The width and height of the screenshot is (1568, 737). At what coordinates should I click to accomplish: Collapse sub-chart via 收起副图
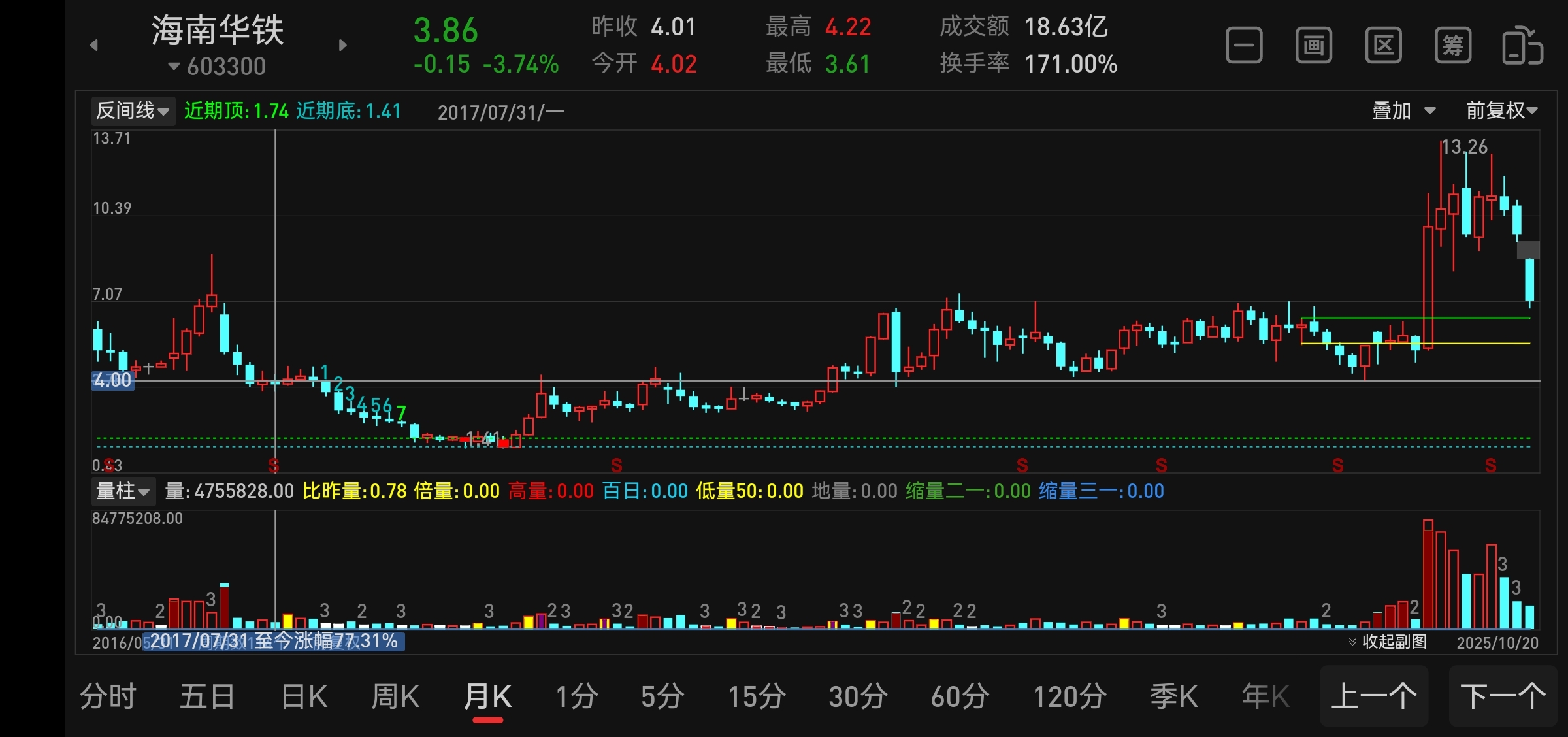coord(1388,642)
